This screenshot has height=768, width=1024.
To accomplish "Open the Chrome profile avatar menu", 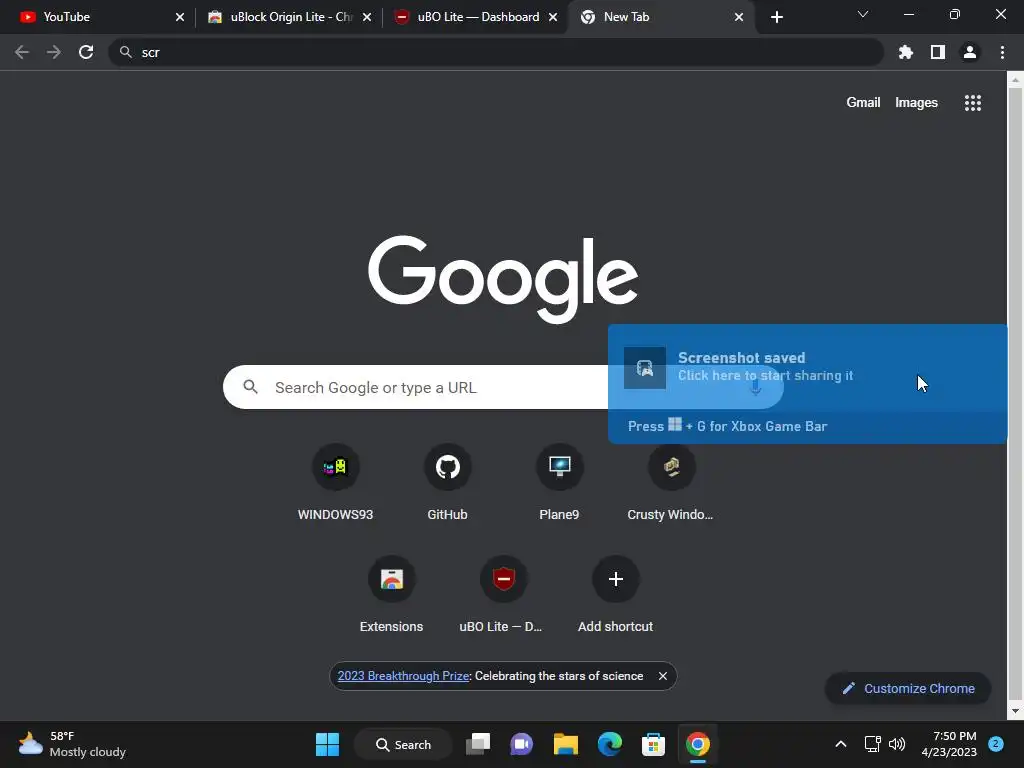I will [x=970, y=52].
